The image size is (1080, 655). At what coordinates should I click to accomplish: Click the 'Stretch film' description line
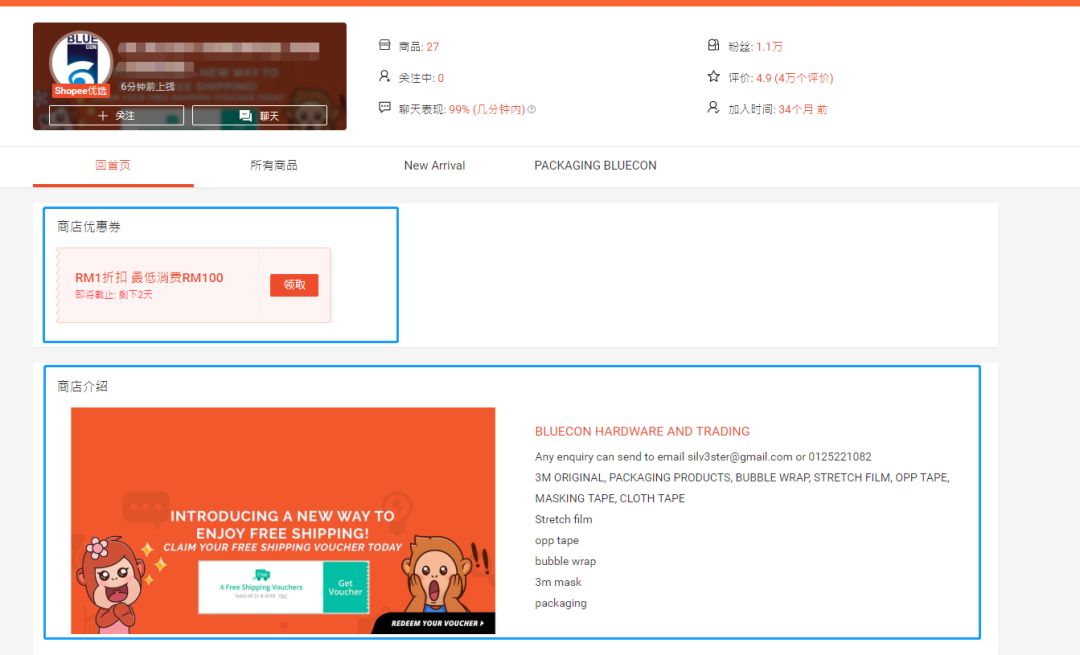pyautogui.click(x=563, y=519)
